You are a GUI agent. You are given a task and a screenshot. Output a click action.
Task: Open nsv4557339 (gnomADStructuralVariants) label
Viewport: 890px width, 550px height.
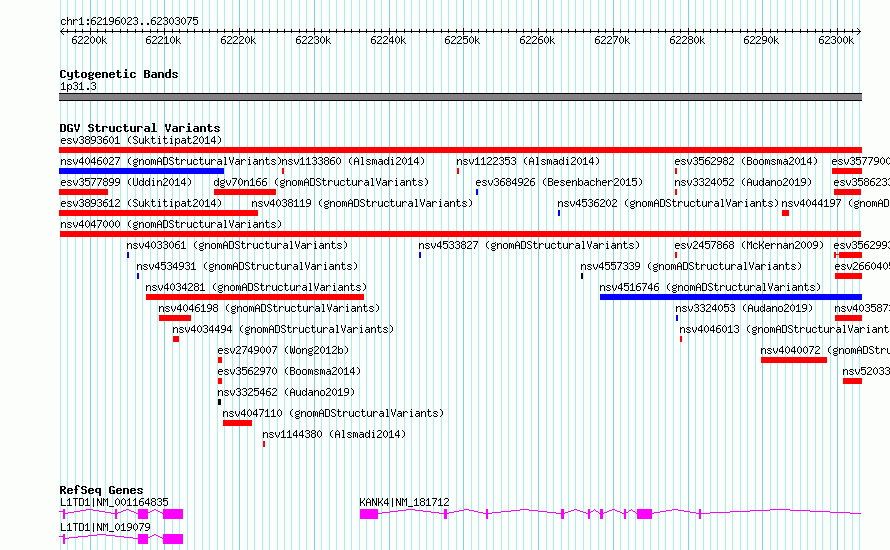pyautogui.click(x=691, y=266)
